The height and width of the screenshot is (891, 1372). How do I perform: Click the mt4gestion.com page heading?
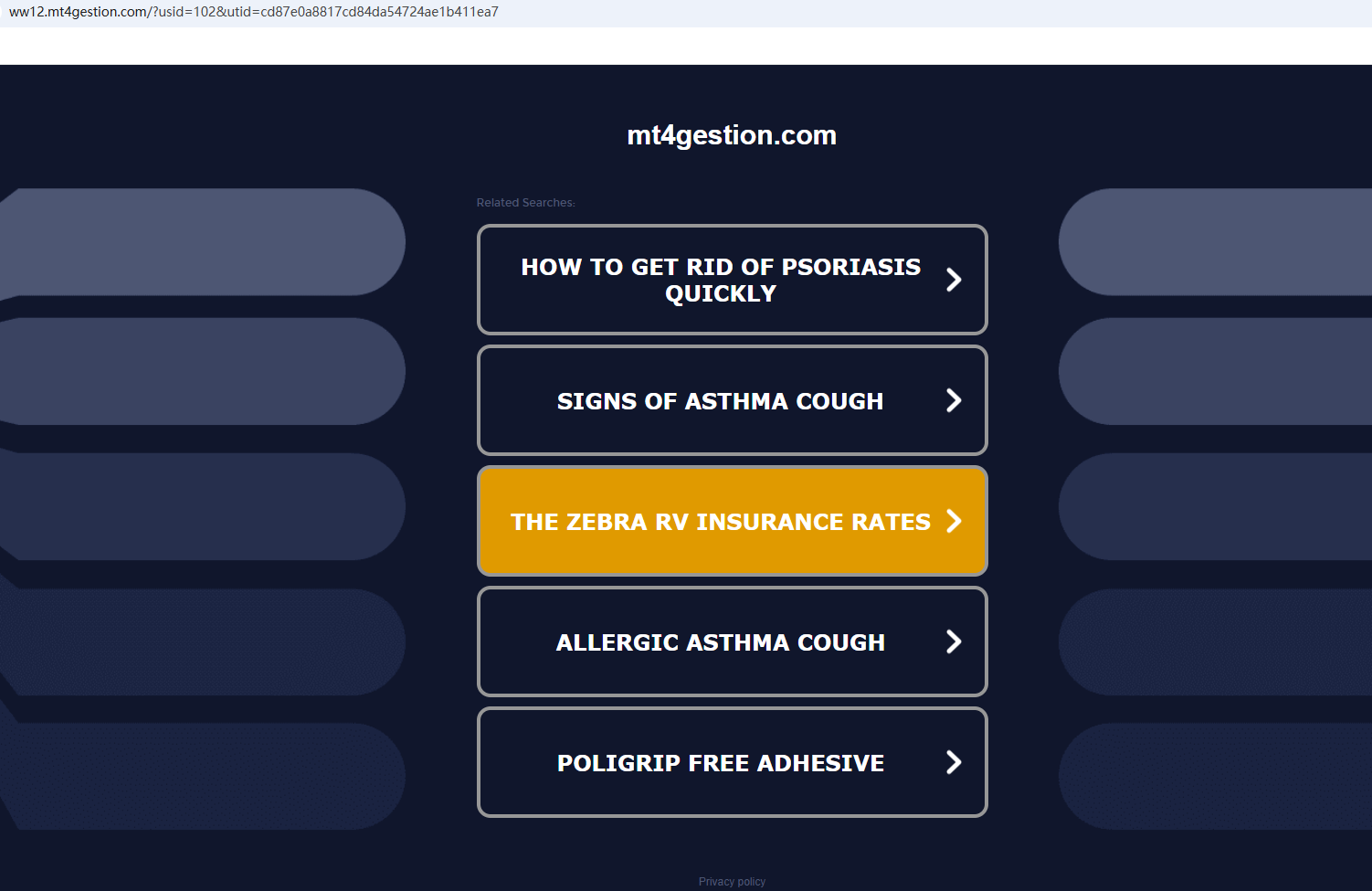(732, 135)
